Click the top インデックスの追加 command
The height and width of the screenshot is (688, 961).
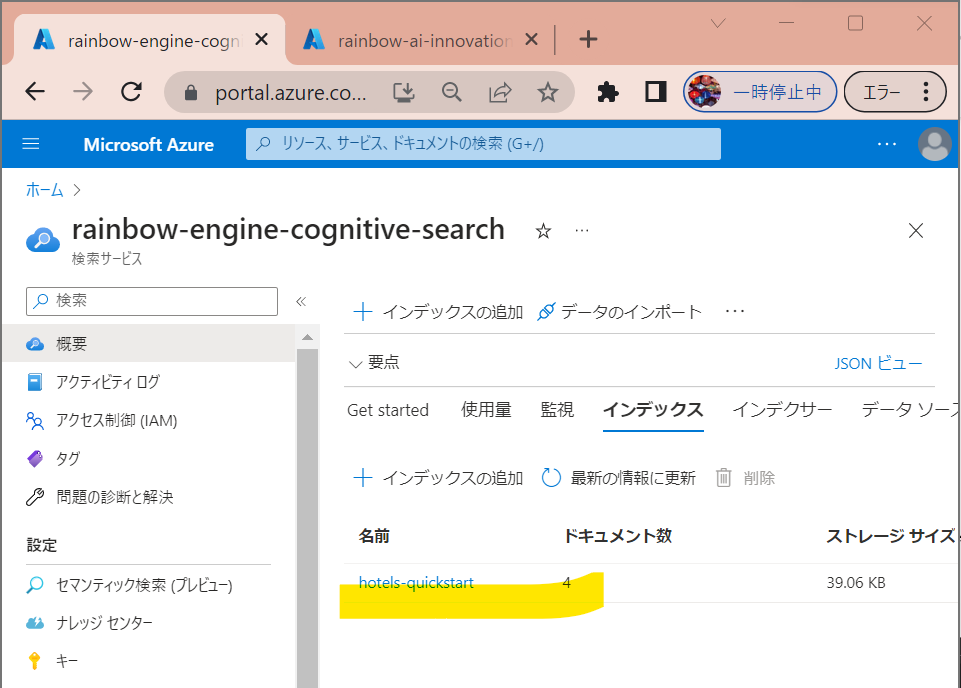438,312
